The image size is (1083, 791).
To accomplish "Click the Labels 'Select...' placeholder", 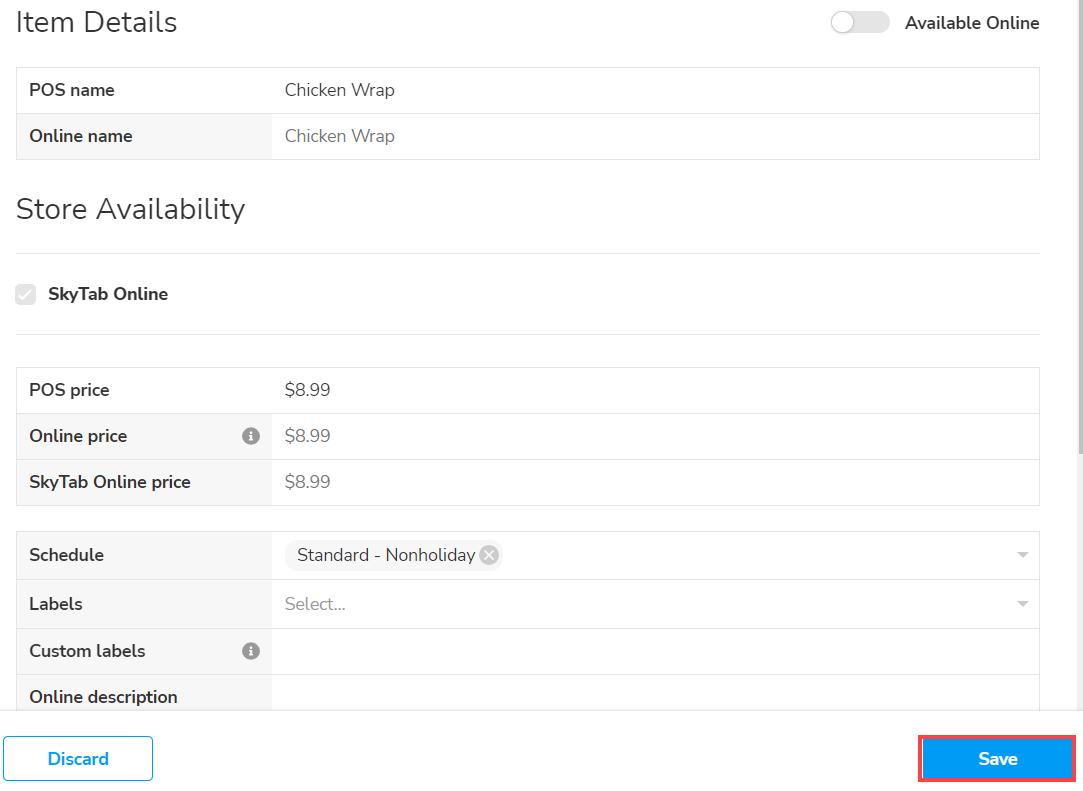I will 315,604.
